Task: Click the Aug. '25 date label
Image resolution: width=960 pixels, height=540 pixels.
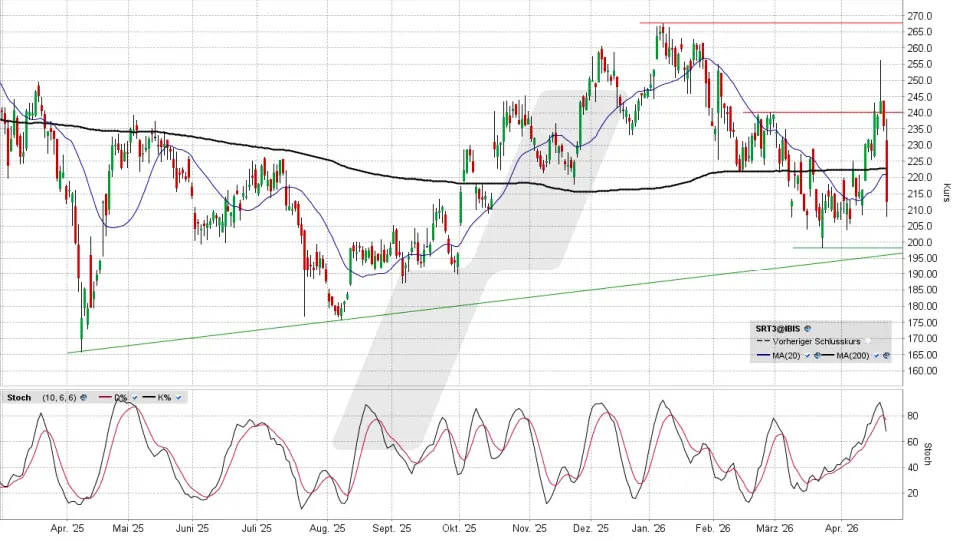Action: [328, 528]
